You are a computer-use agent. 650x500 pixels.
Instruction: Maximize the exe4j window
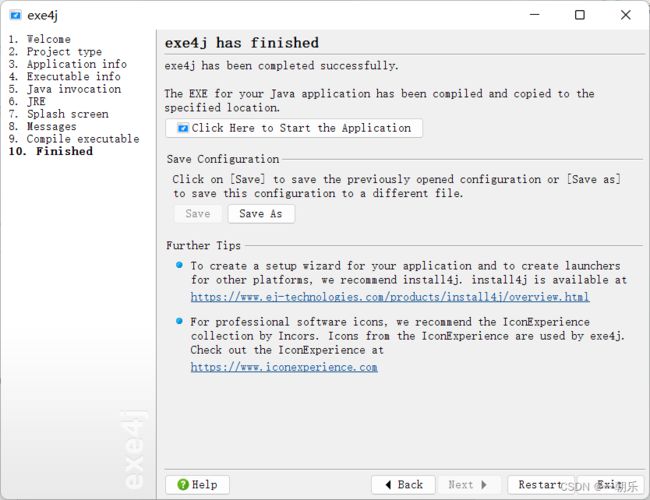click(x=580, y=15)
